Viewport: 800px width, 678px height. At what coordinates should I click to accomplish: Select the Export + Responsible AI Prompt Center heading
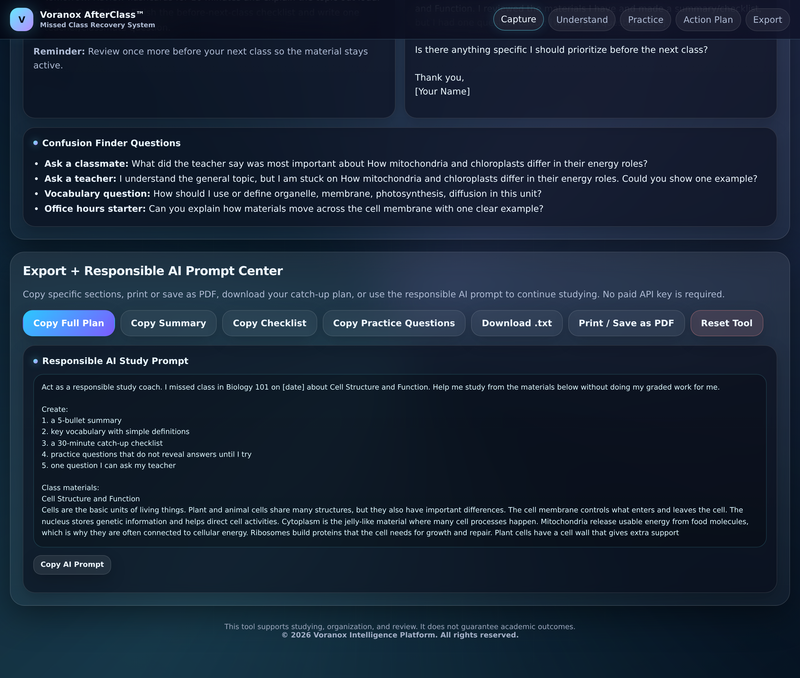click(153, 270)
